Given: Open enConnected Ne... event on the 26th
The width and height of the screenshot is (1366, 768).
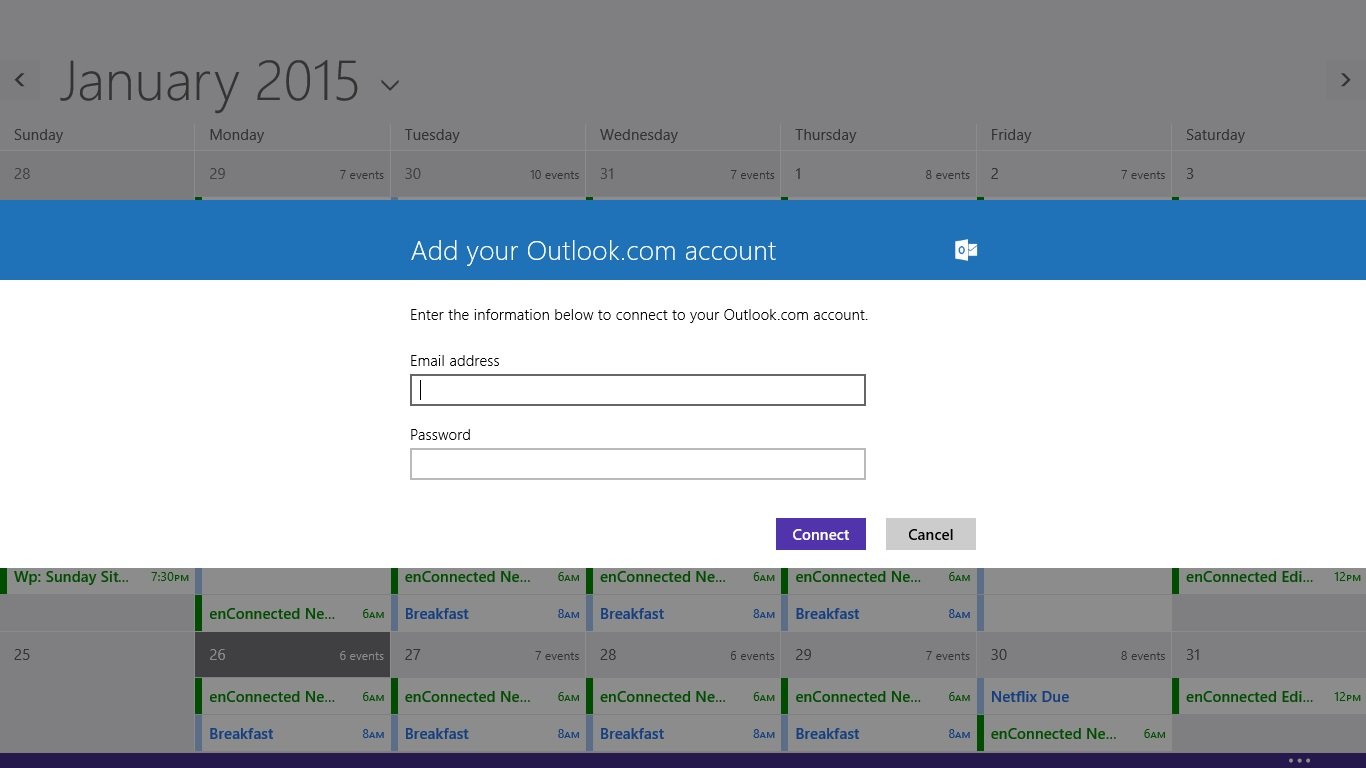Looking at the screenshot, I should [x=292, y=697].
